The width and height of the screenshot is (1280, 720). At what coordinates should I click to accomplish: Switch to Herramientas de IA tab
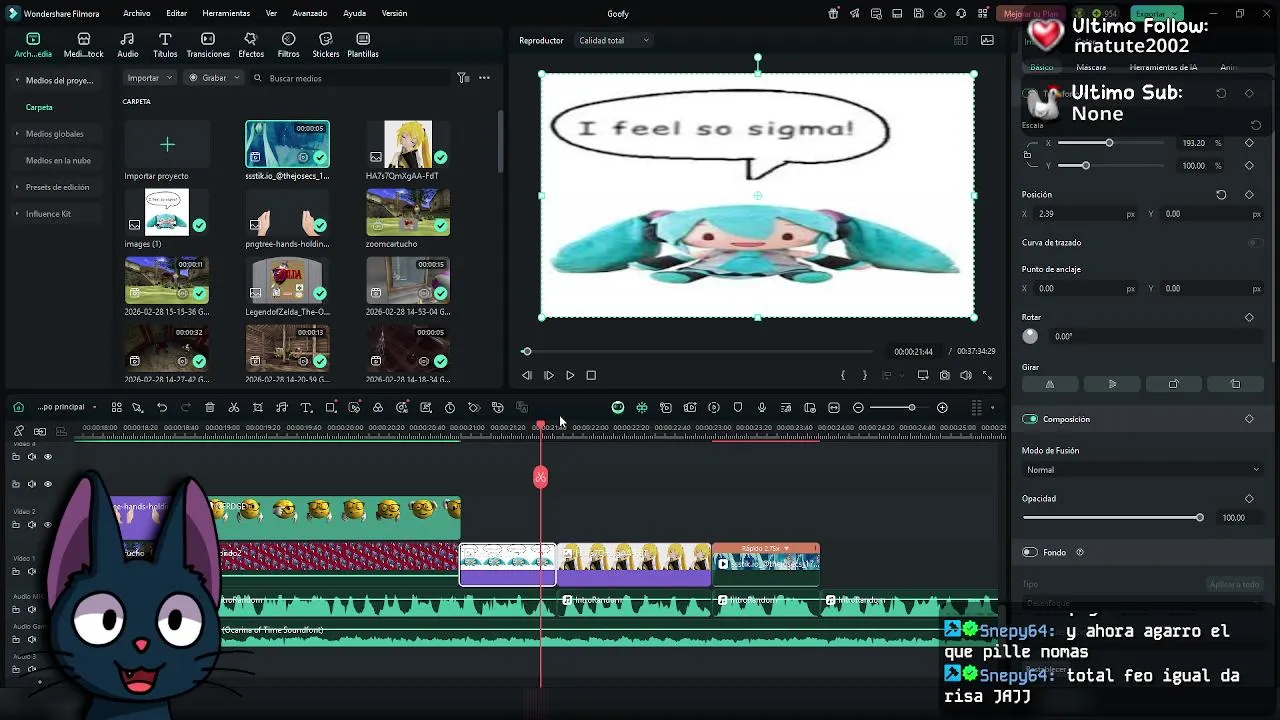tap(1163, 68)
